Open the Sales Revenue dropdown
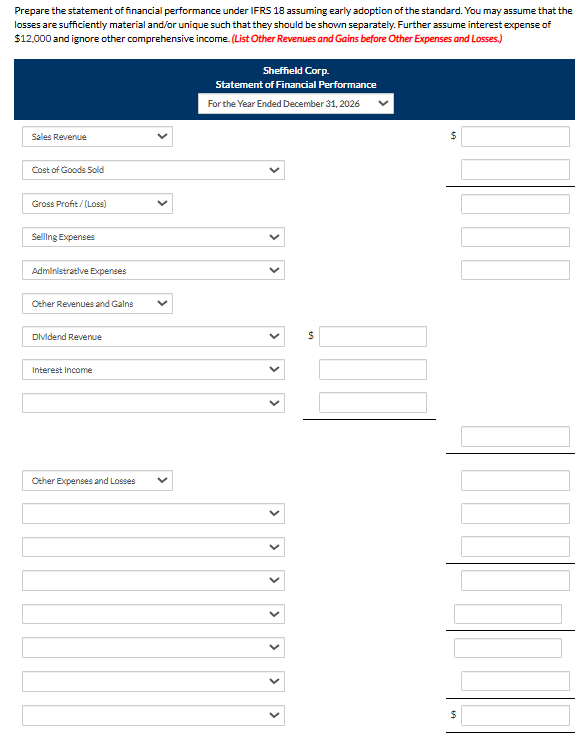The height and width of the screenshot is (745, 582). (97, 136)
